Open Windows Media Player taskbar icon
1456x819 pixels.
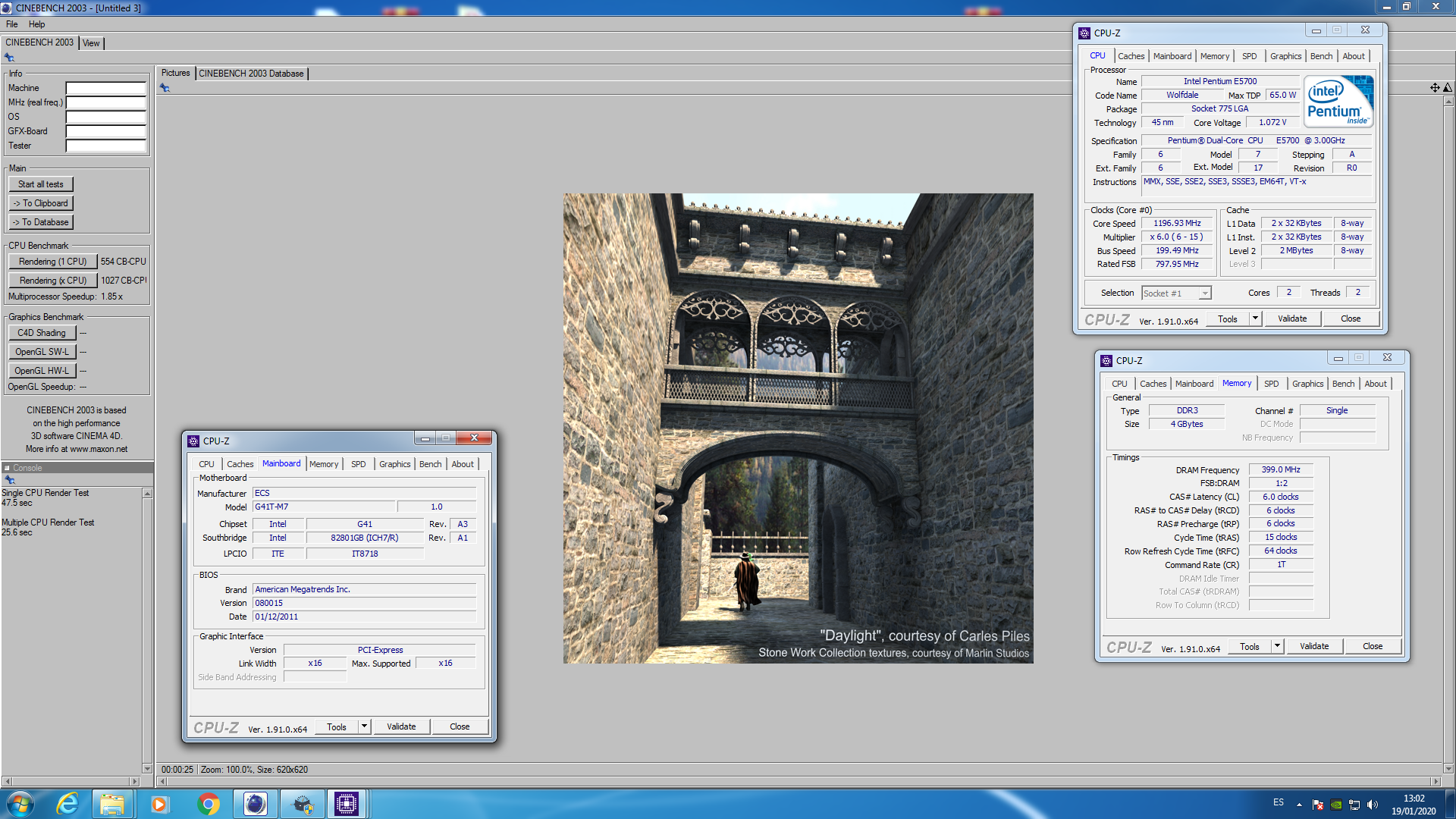pyautogui.click(x=159, y=804)
